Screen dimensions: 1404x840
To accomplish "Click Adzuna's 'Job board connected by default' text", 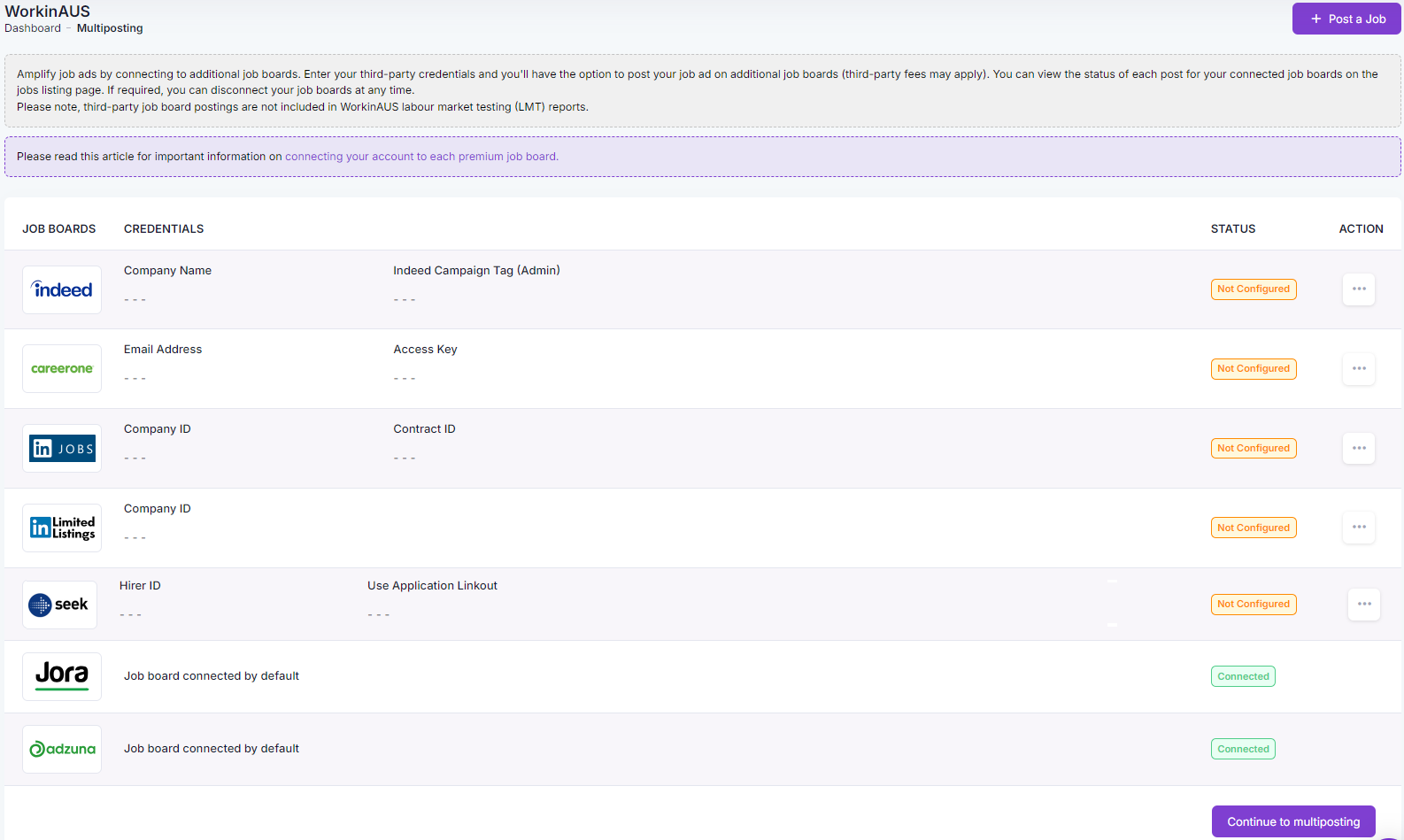I will click(212, 749).
